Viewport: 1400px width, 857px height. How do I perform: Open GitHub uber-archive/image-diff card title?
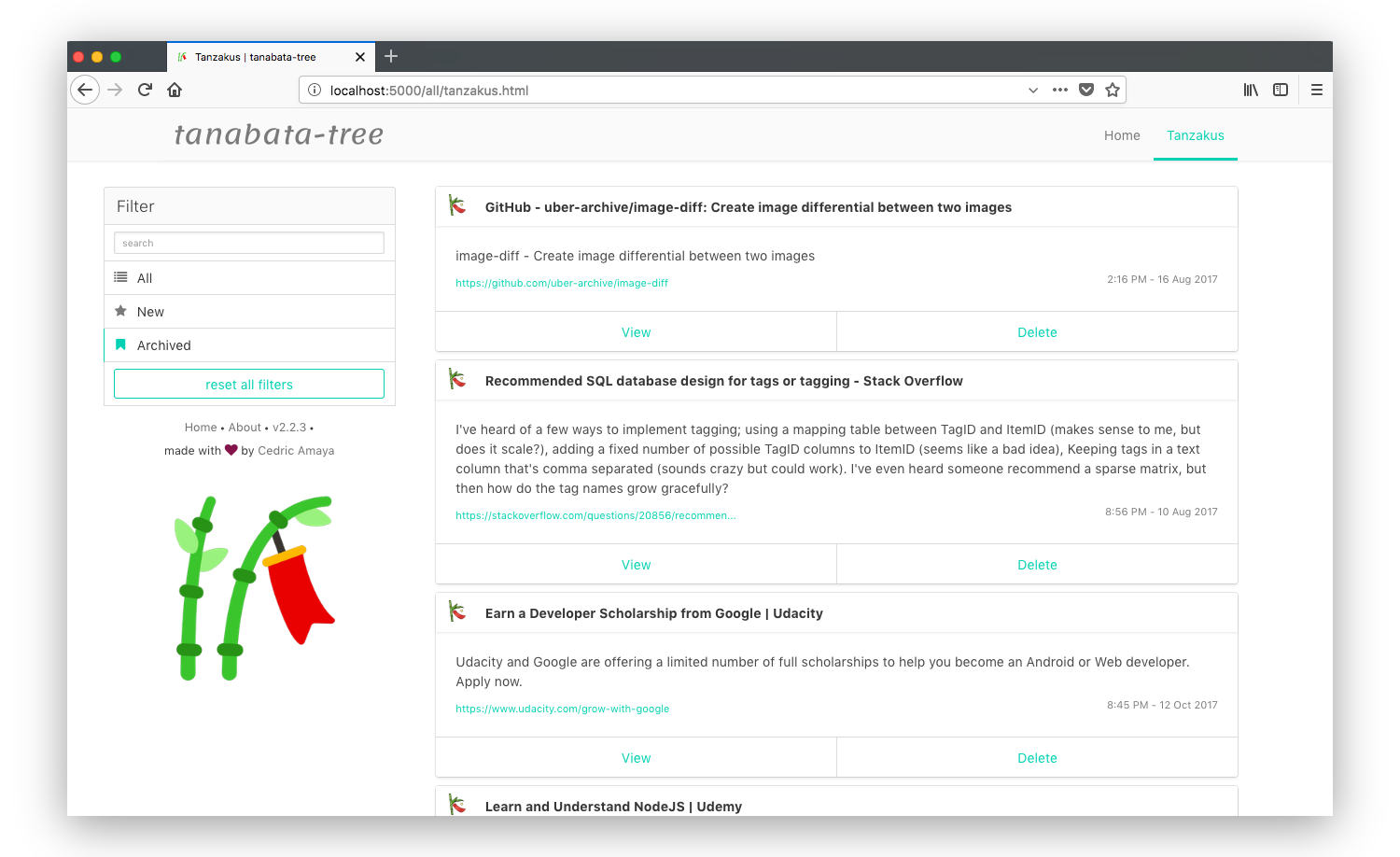pyautogui.click(x=749, y=207)
